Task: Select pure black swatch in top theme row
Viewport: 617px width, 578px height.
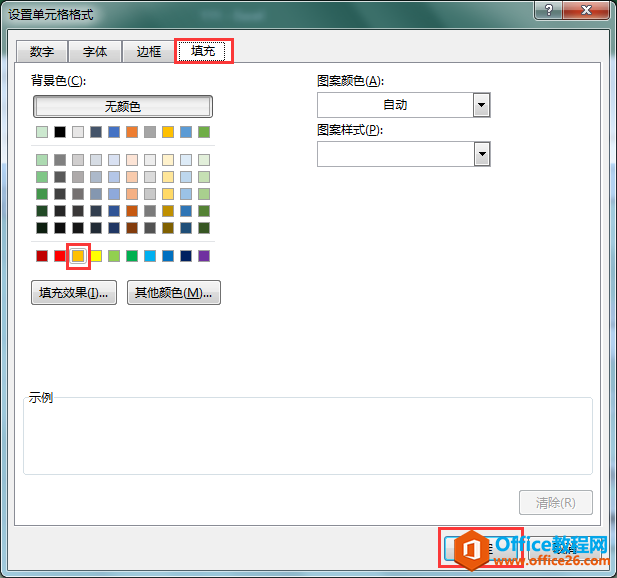Action: click(x=60, y=132)
